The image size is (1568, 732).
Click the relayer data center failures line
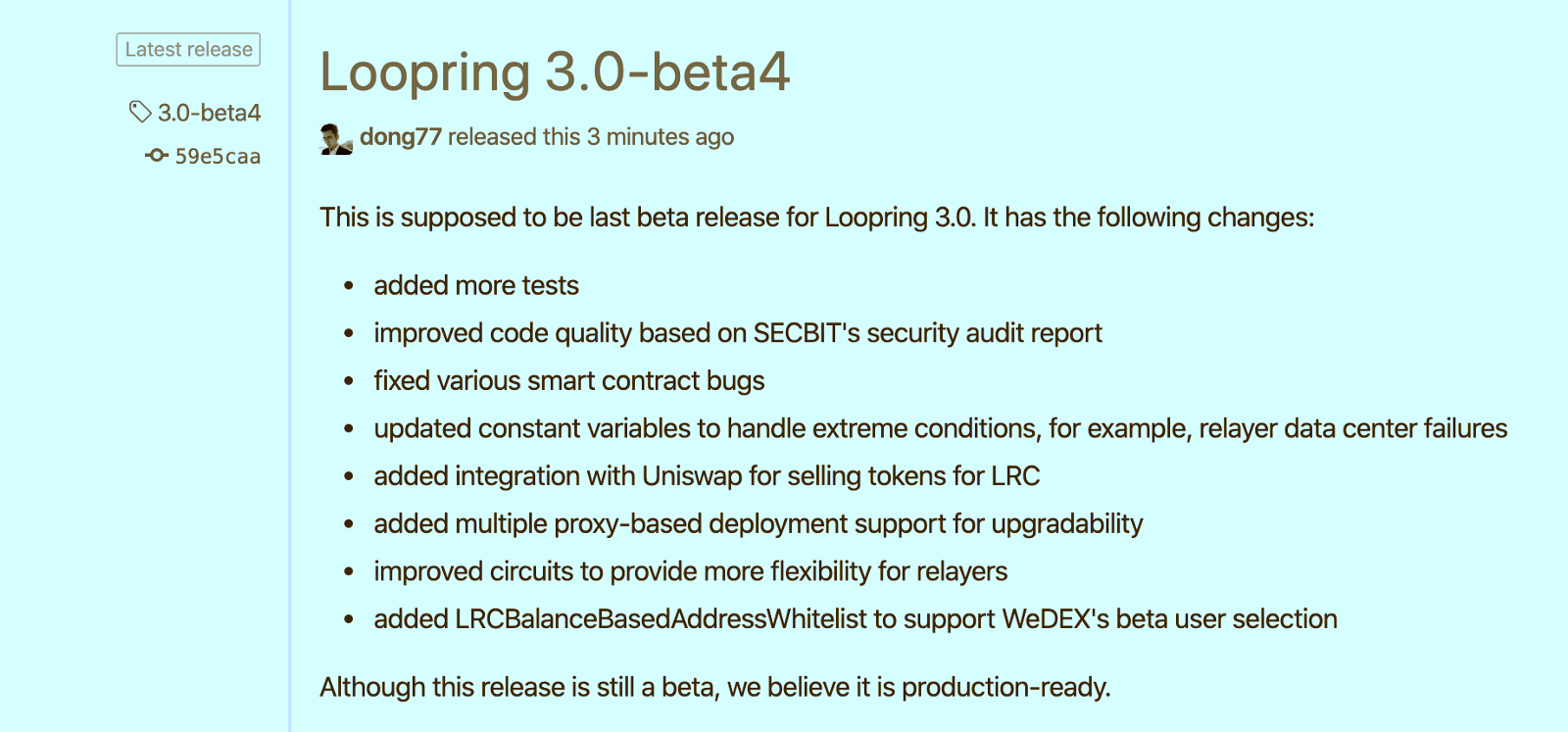click(940, 428)
